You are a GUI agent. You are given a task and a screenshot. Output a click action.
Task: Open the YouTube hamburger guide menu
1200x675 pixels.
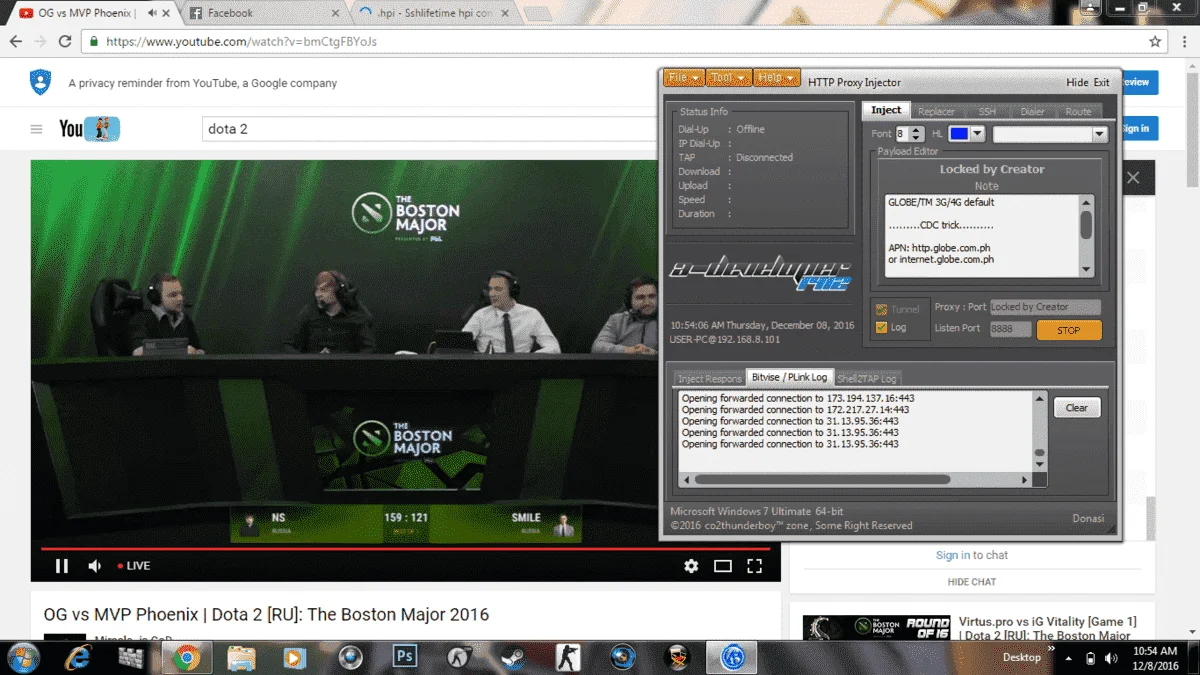pyautogui.click(x=37, y=129)
